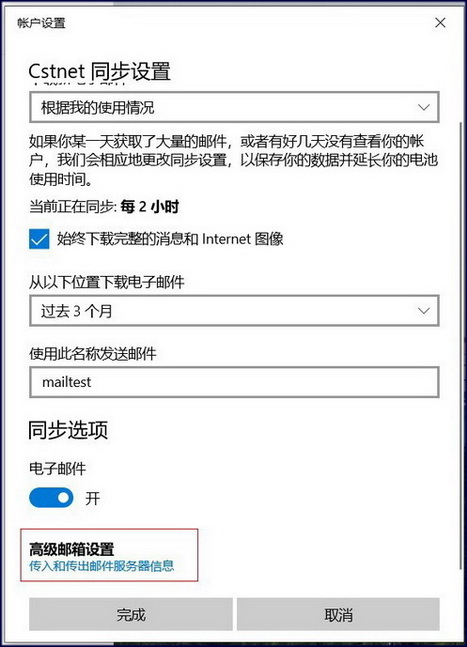The image size is (467, 647).
Task: Click the 取消 button
Action: tap(338, 614)
